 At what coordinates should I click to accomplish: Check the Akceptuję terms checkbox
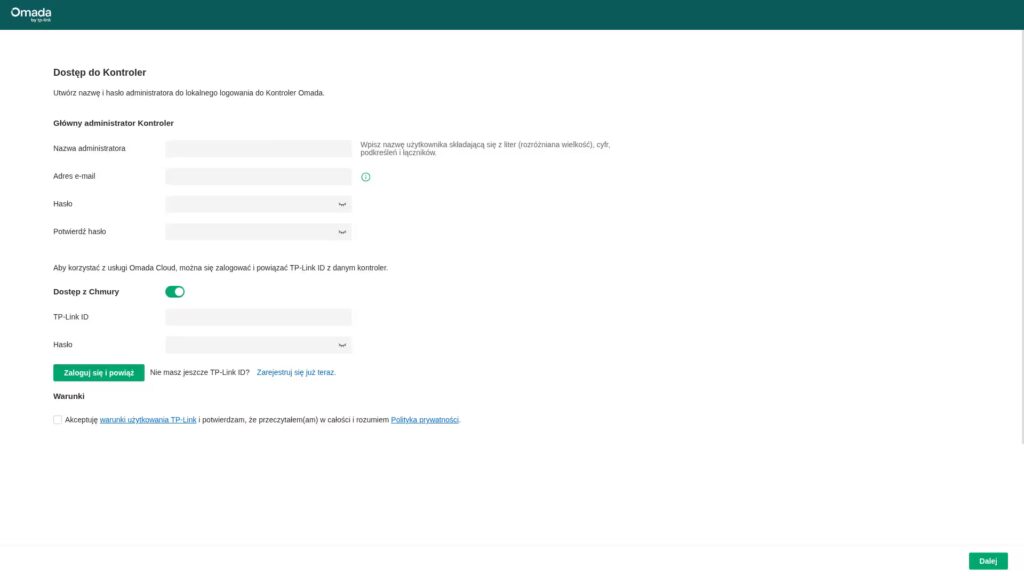[x=58, y=420]
